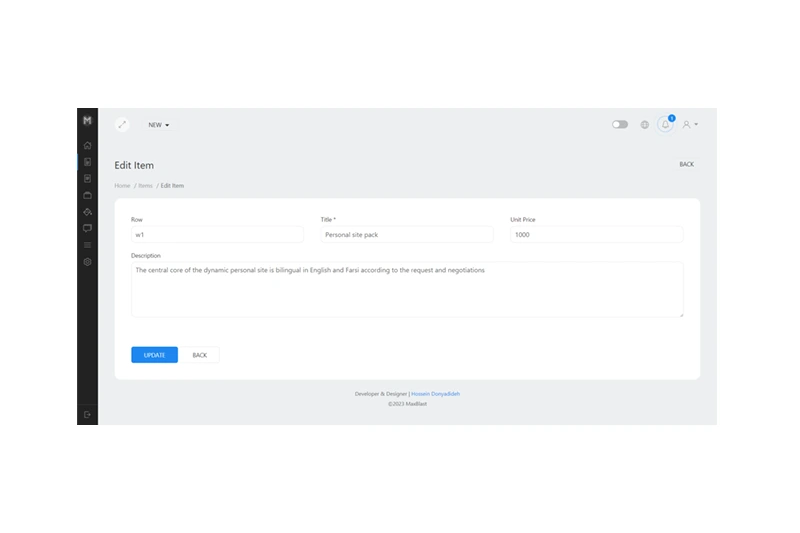Click the logout icon at sidebar bottom
800x533 pixels.
pos(87,414)
